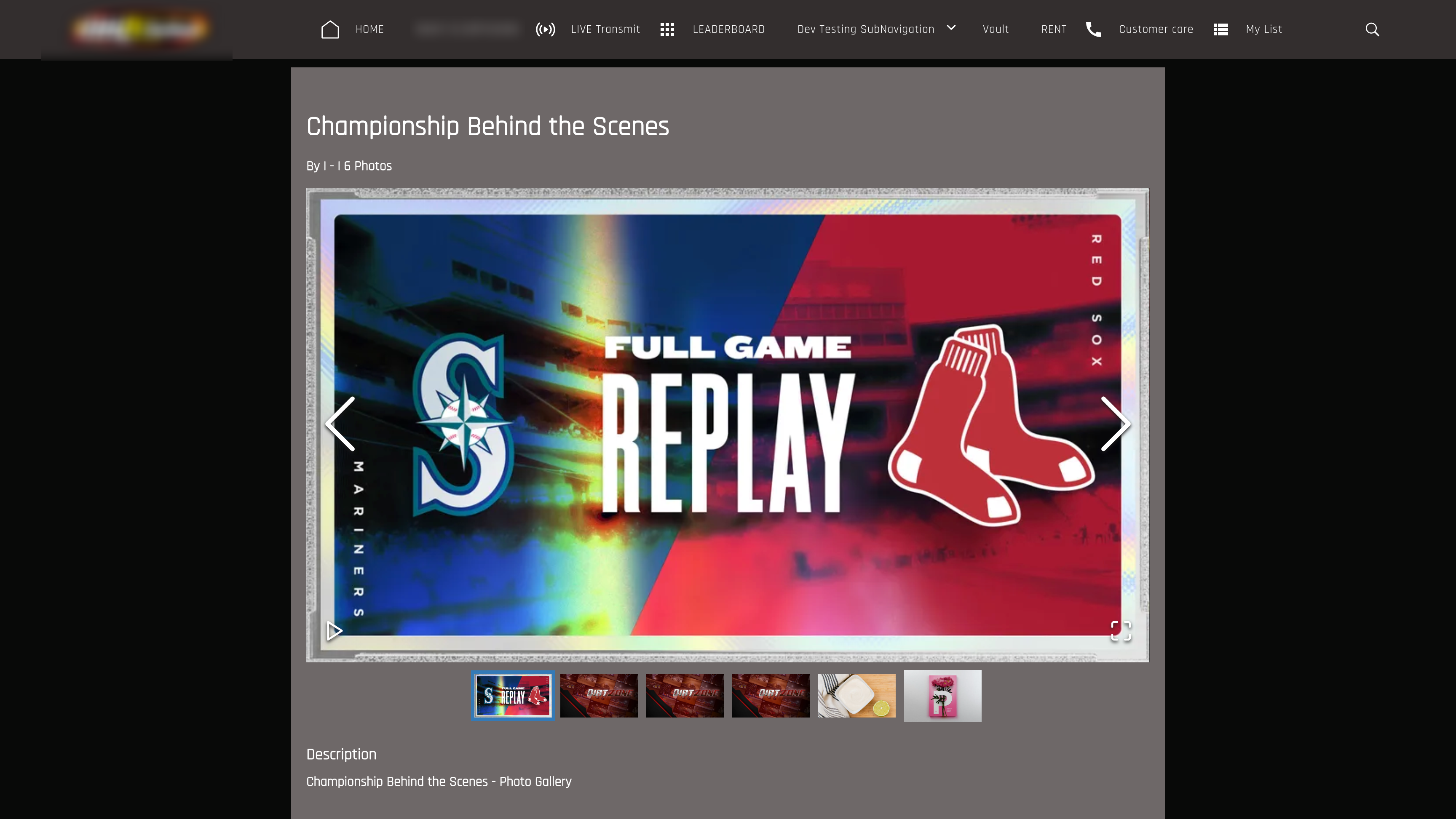The height and width of the screenshot is (819, 1456).
Task: Go to the LEADERBOARD section
Action: pos(728,29)
